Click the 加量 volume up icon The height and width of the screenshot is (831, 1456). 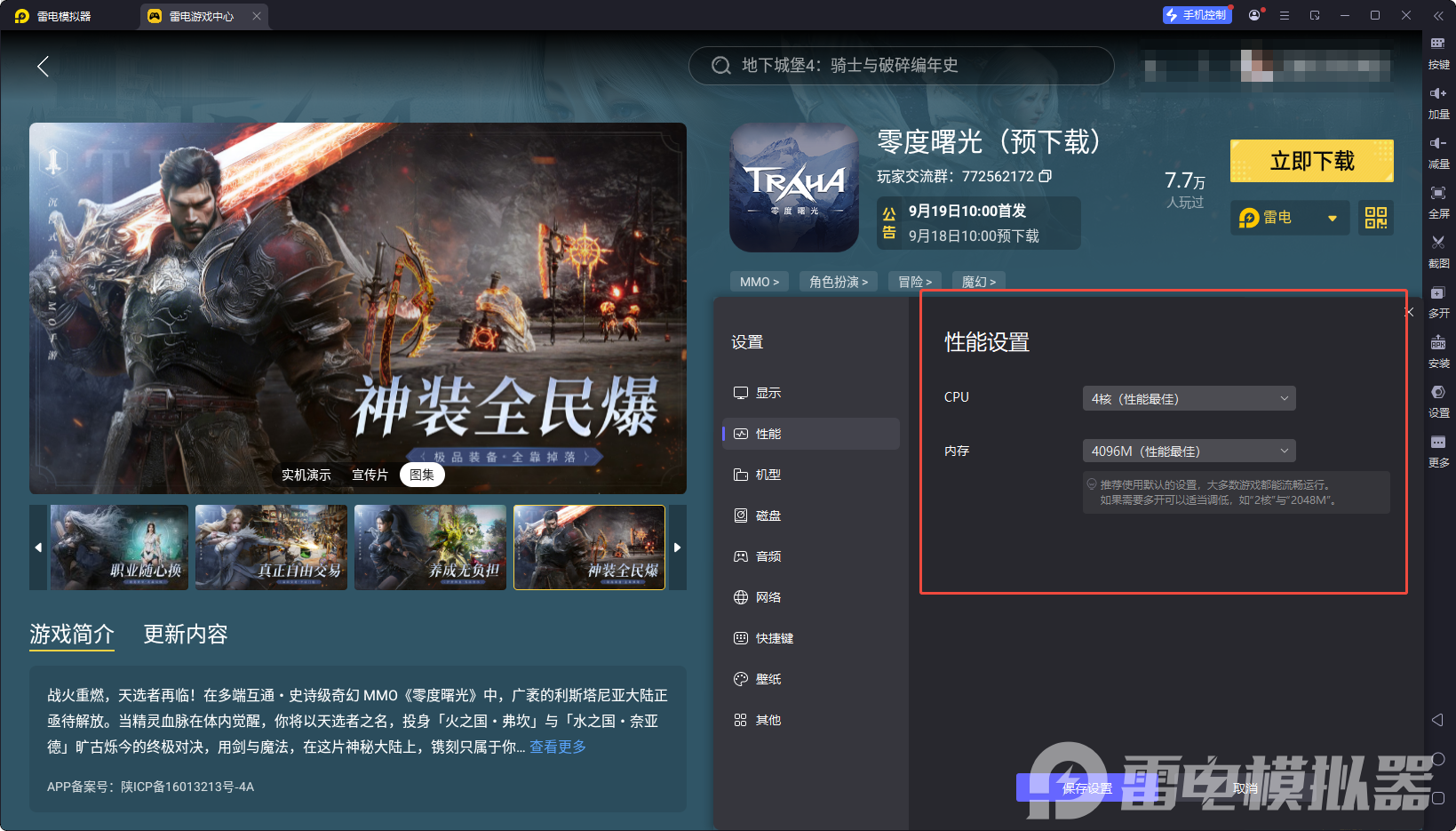tap(1439, 100)
